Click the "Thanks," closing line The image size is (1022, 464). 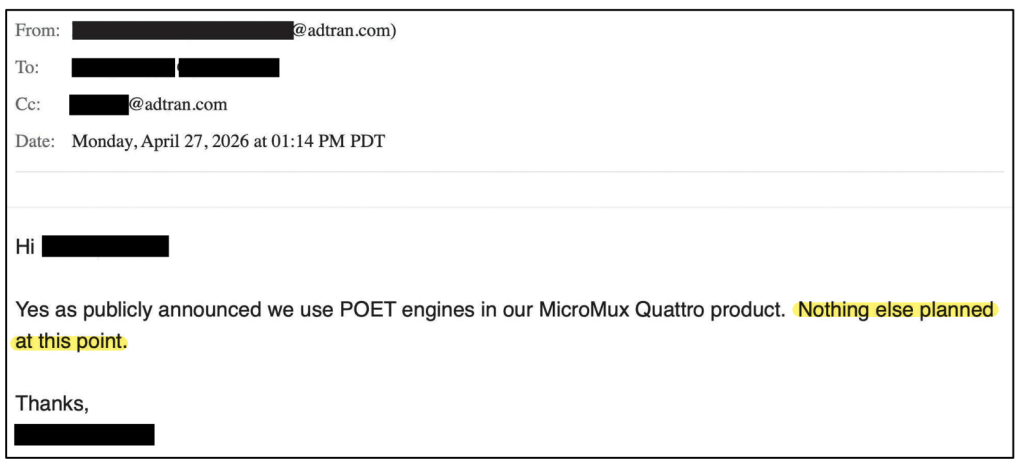[x=51, y=405]
